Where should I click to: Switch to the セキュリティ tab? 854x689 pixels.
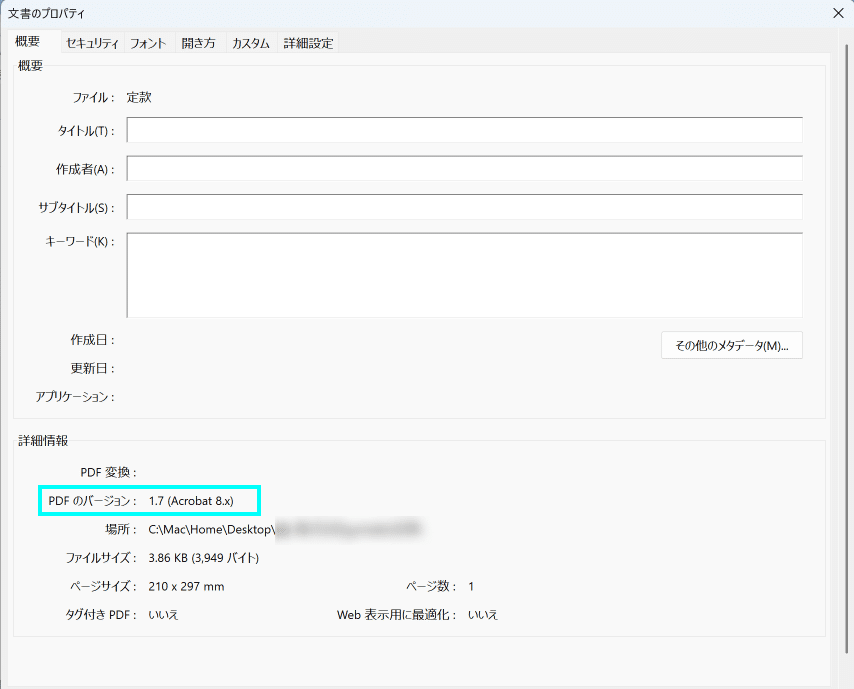pos(92,43)
